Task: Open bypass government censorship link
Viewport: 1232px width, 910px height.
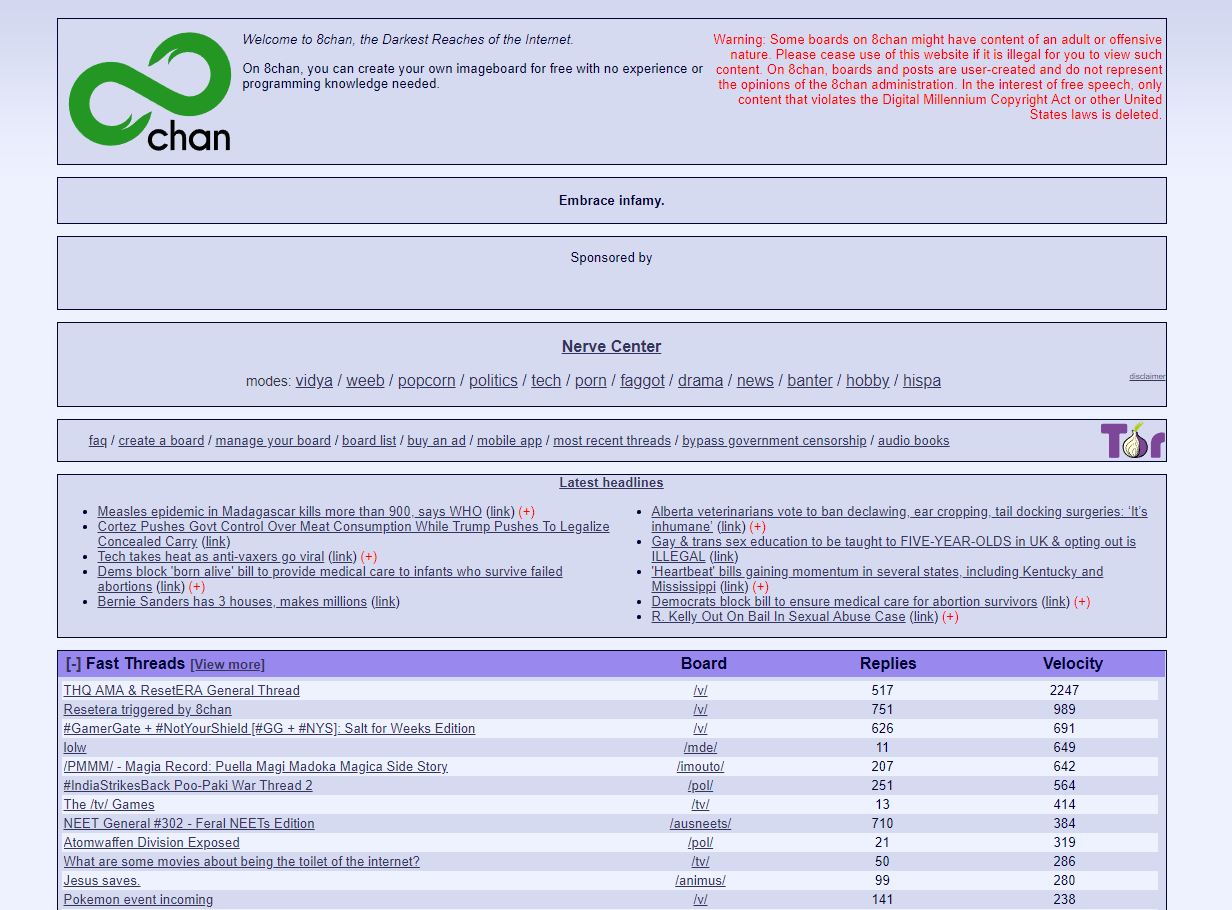Action: pos(774,441)
